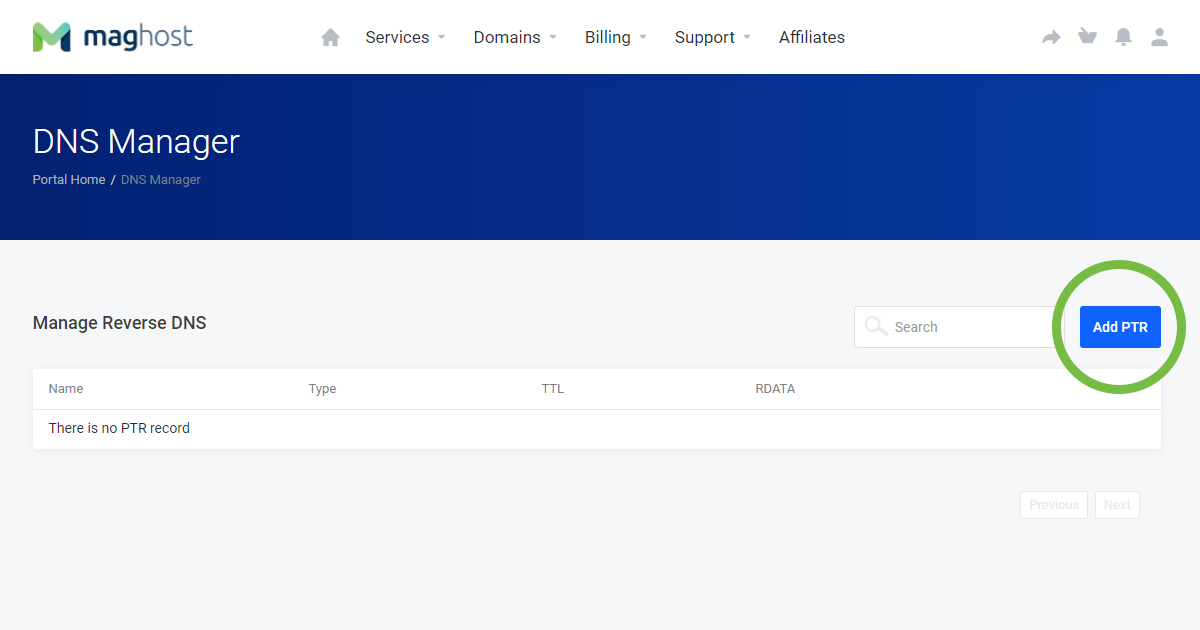
Task: Click the RDATA column header
Action: pyautogui.click(x=775, y=389)
